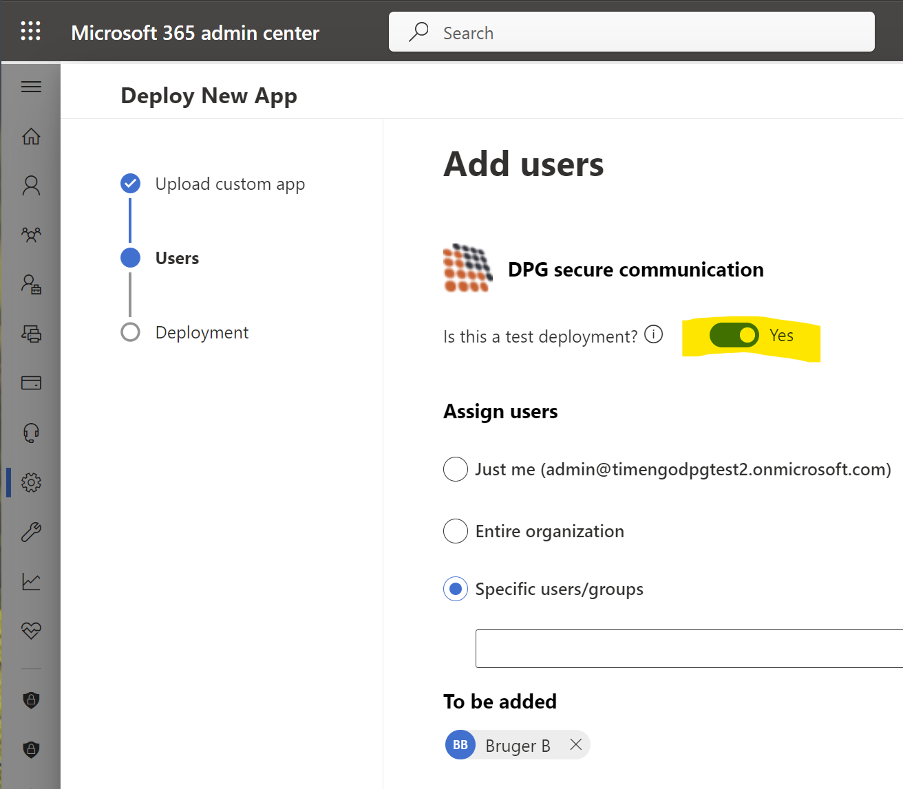This screenshot has height=790, width=904.
Task: Open the Reports chart icon
Action: point(31,581)
